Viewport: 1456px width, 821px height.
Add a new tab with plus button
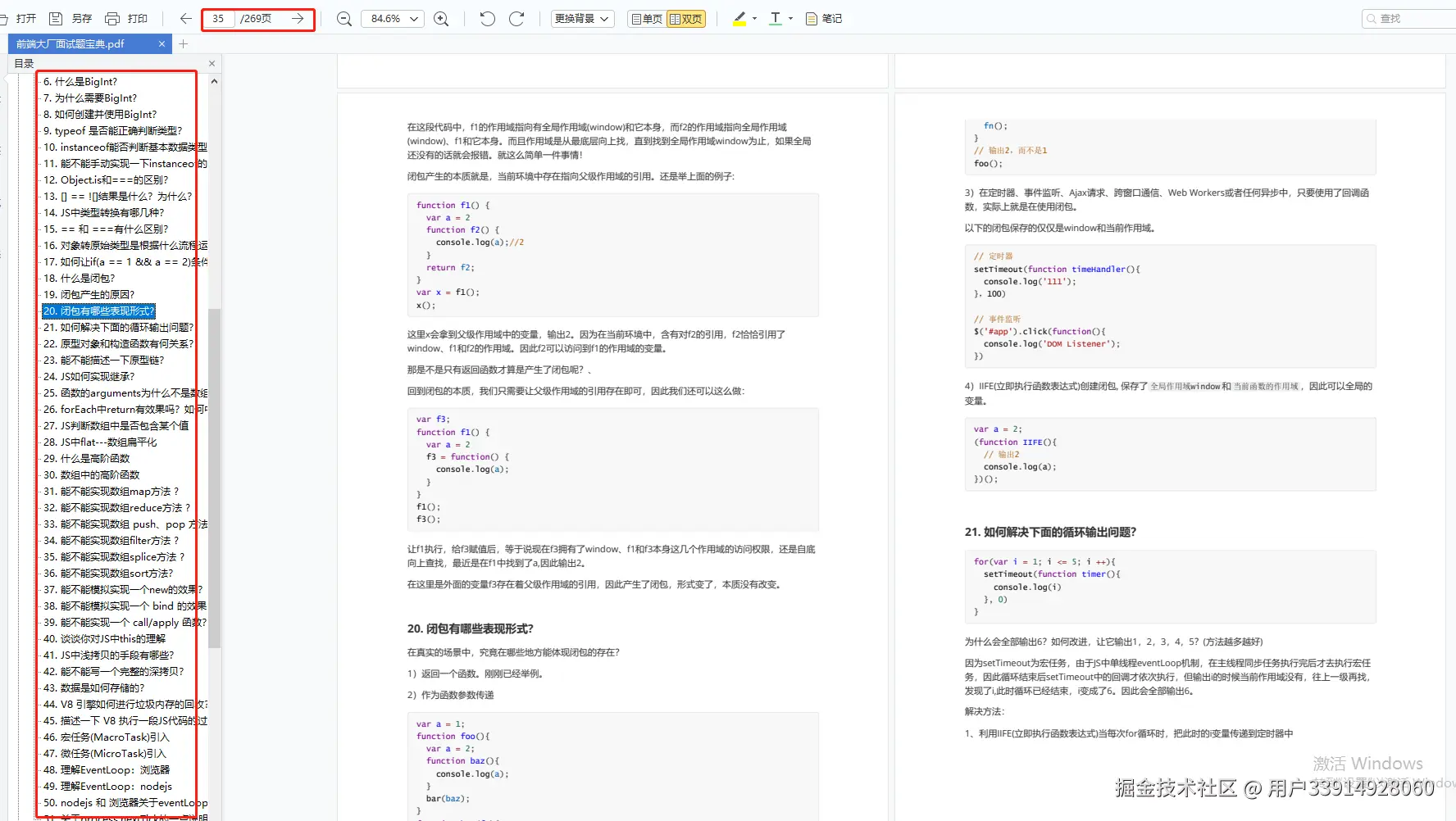(184, 44)
